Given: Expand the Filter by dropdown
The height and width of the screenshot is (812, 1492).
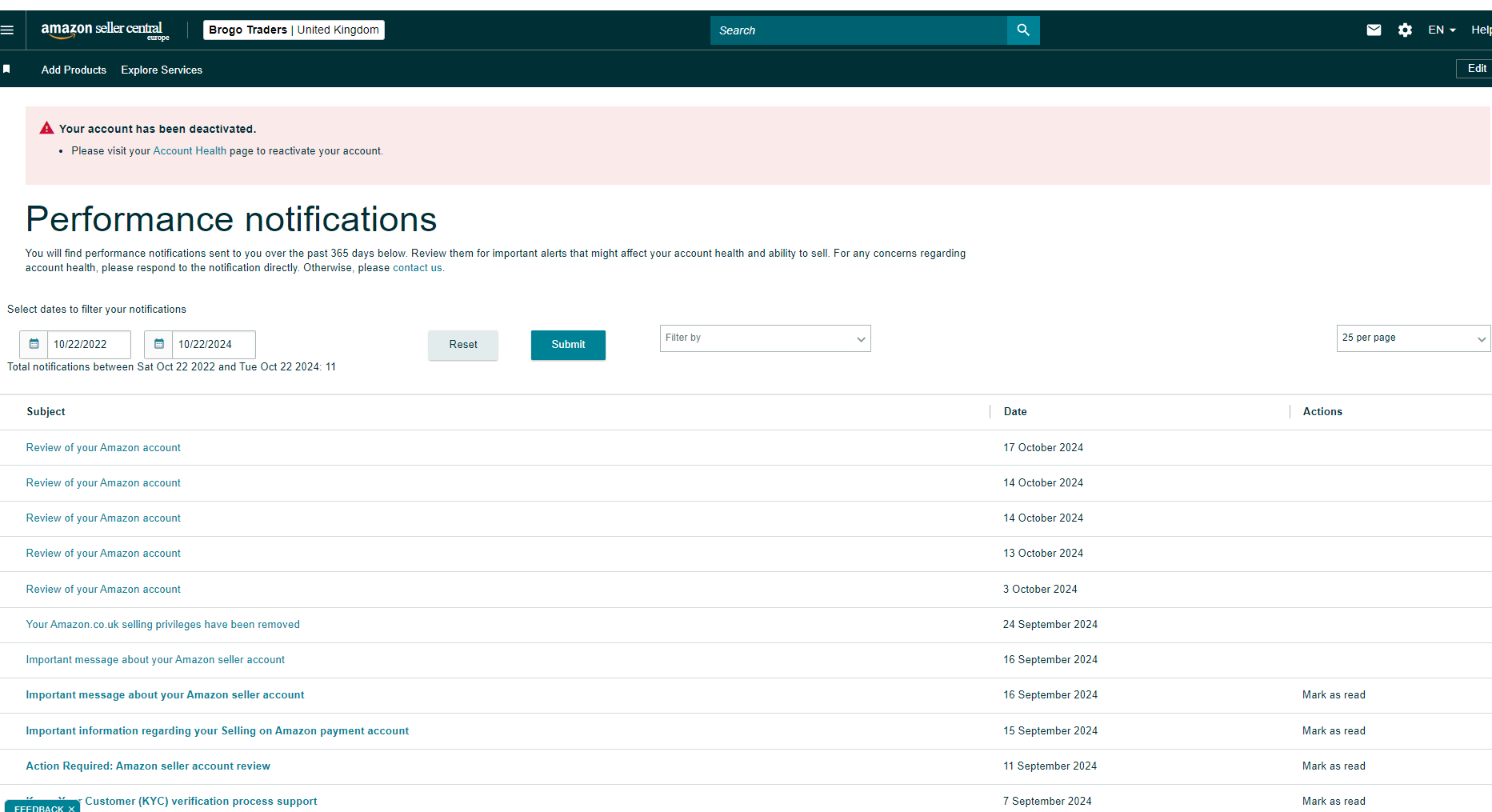Looking at the screenshot, I should 765,338.
